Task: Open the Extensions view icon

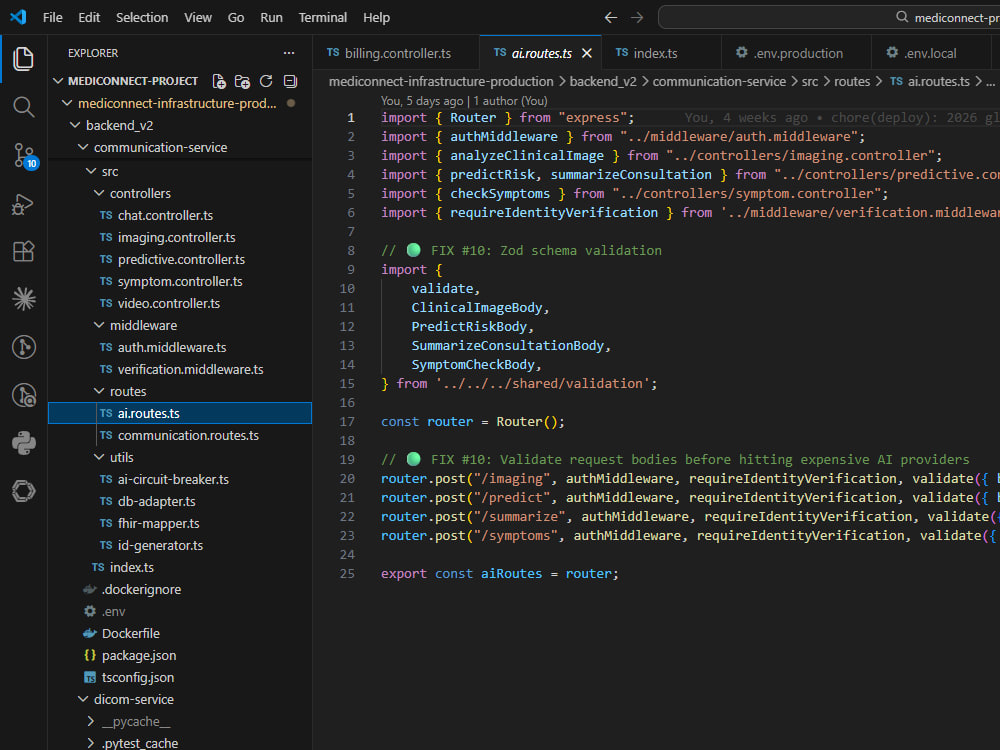Action: [x=24, y=251]
